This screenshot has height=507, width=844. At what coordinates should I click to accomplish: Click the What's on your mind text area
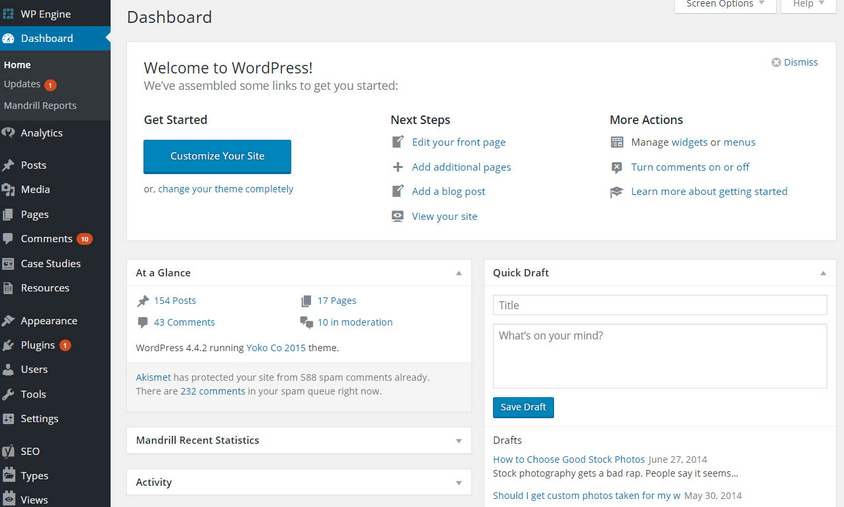pyautogui.click(x=660, y=356)
